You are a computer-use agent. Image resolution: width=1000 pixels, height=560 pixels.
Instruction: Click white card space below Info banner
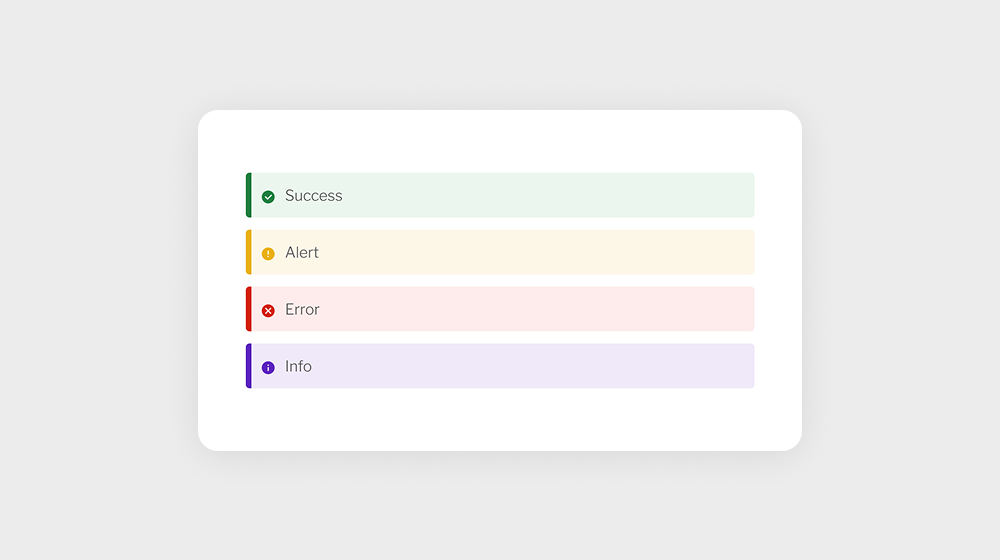pos(500,420)
